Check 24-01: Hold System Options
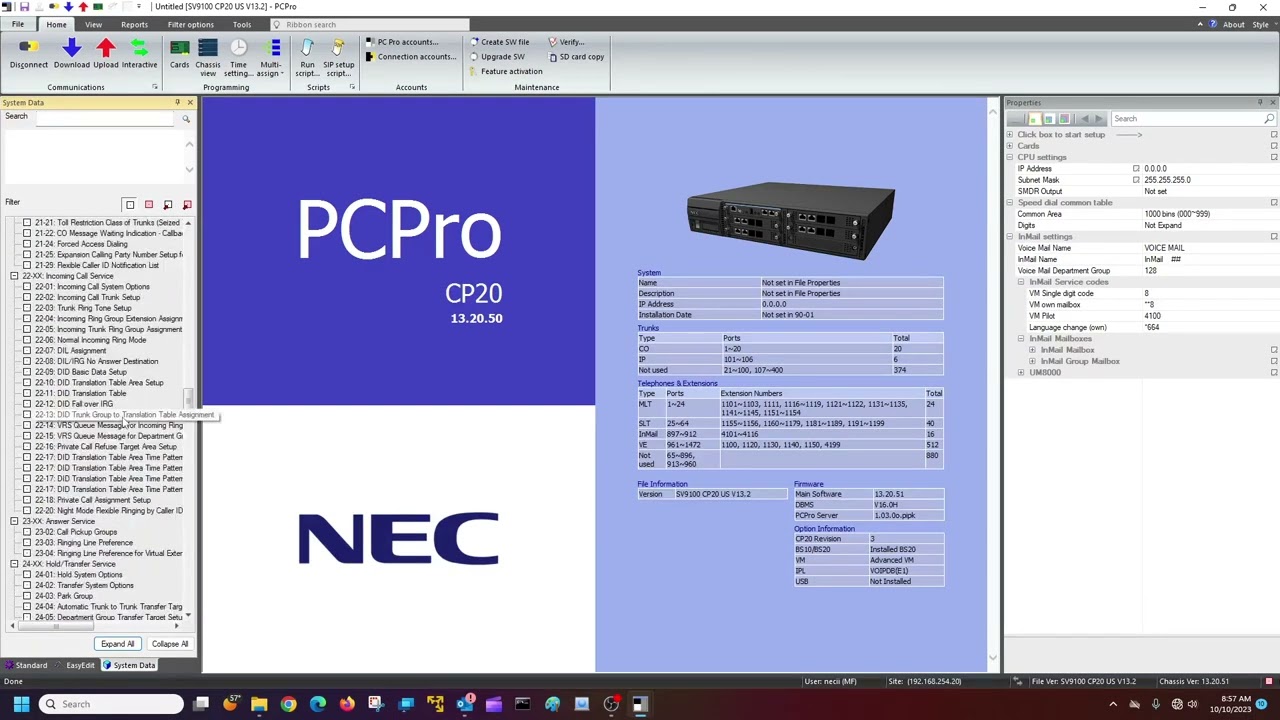1280x720 pixels. (x=27, y=575)
